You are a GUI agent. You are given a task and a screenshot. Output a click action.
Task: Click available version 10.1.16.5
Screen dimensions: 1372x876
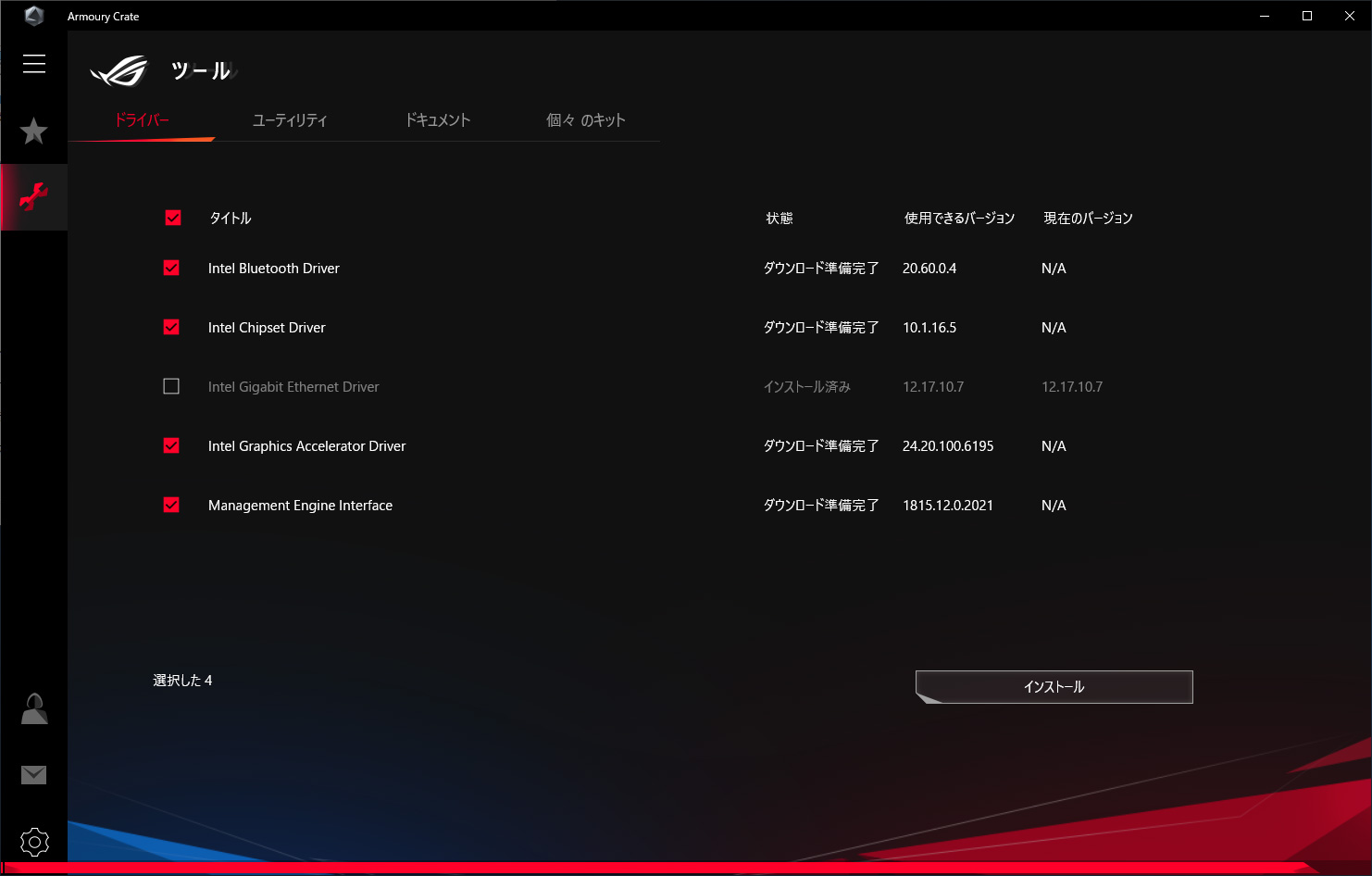click(929, 328)
